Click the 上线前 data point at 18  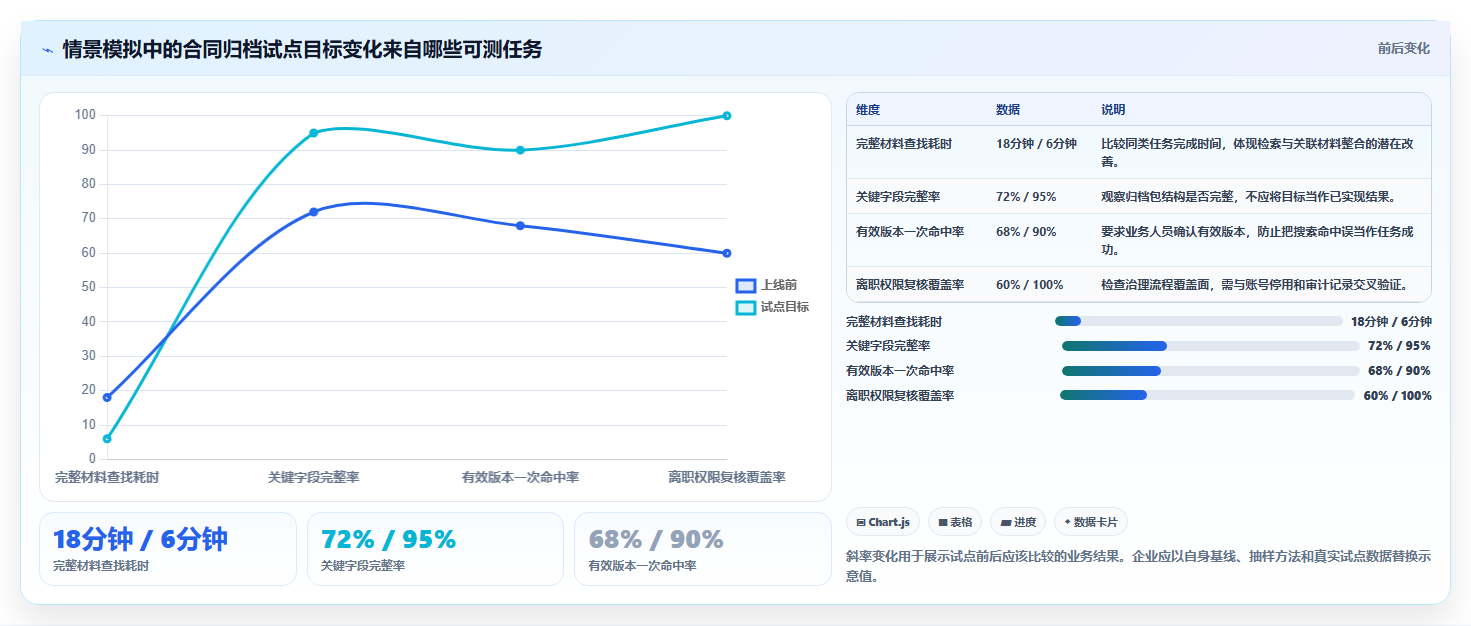click(107, 397)
